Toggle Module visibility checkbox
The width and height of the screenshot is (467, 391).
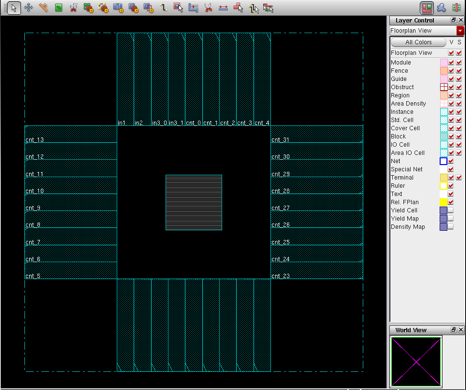[x=451, y=62]
